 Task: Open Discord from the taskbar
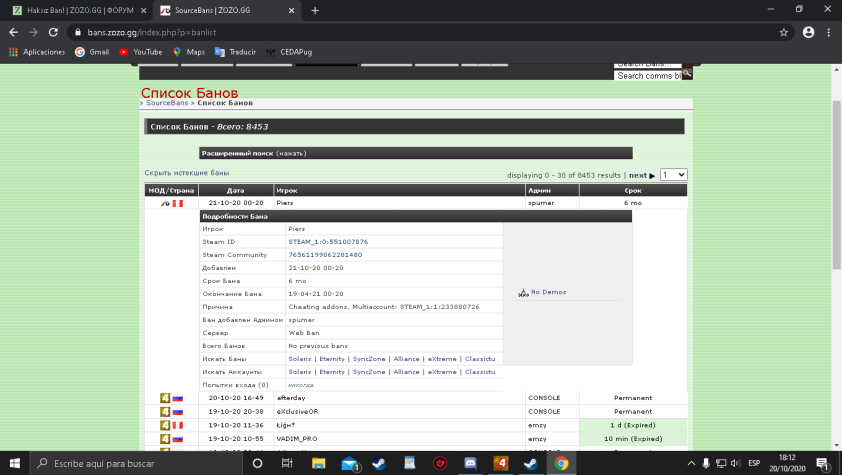tap(470, 464)
